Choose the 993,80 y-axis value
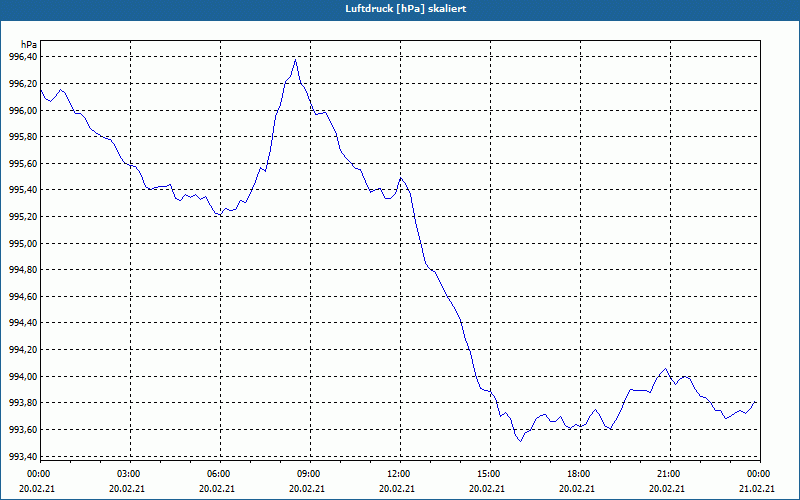The height and width of the screenshot is (500, 800). point(23,403)
